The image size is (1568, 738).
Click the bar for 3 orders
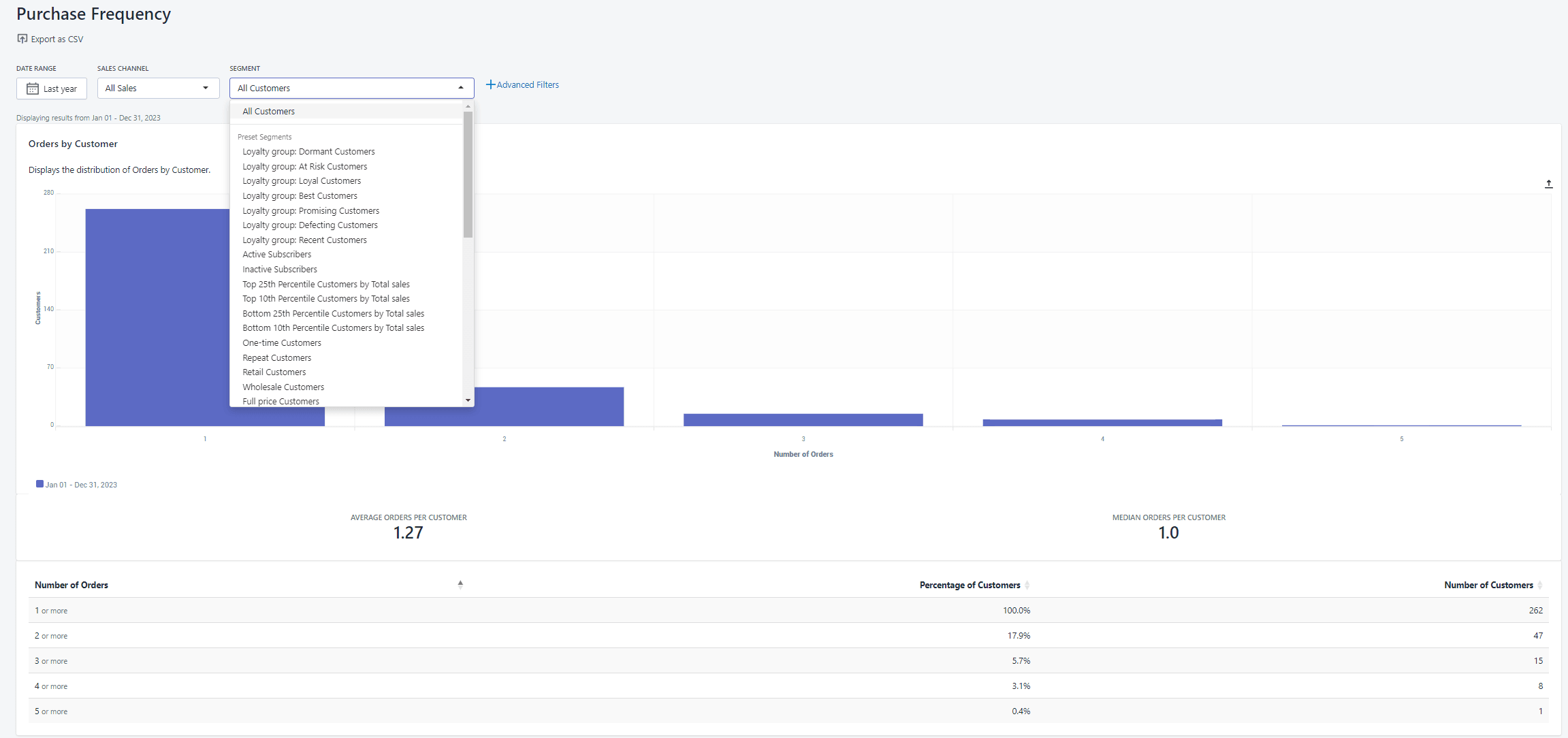[803, 420]
